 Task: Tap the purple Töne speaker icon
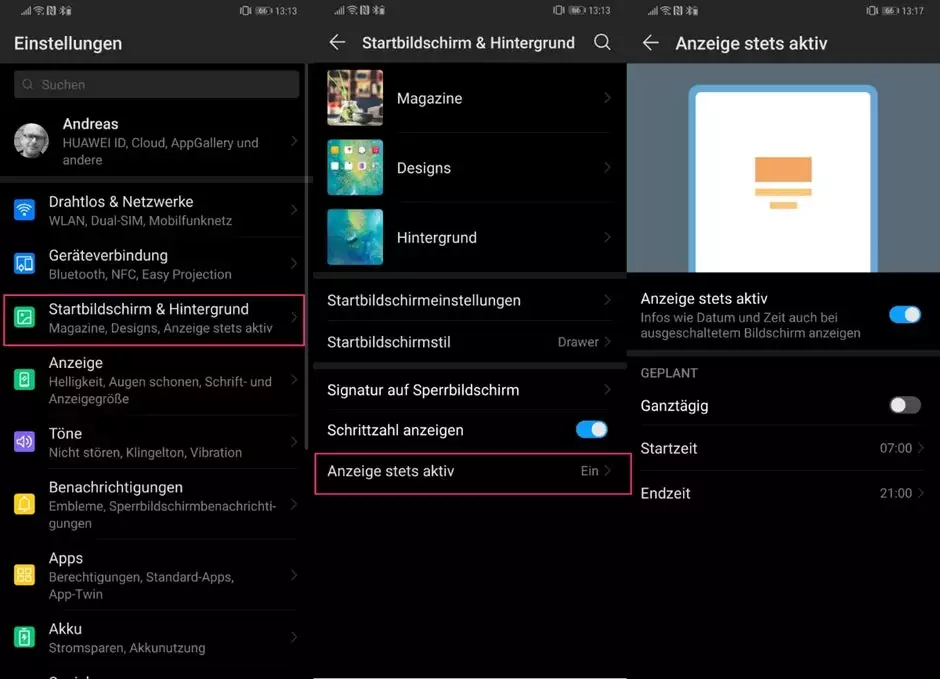(24, 442)
